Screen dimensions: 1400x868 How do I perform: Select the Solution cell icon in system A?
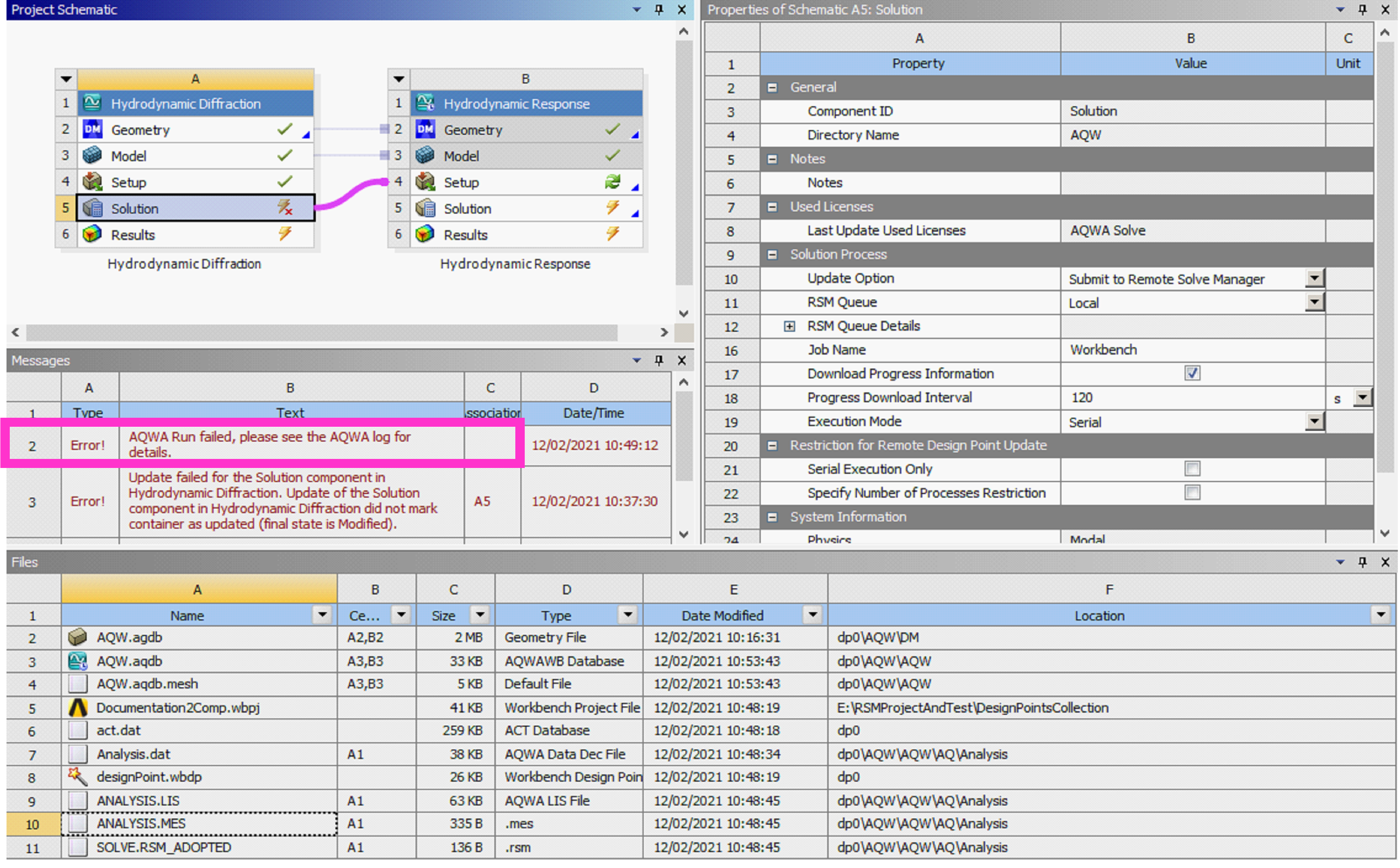coord(93,208)
